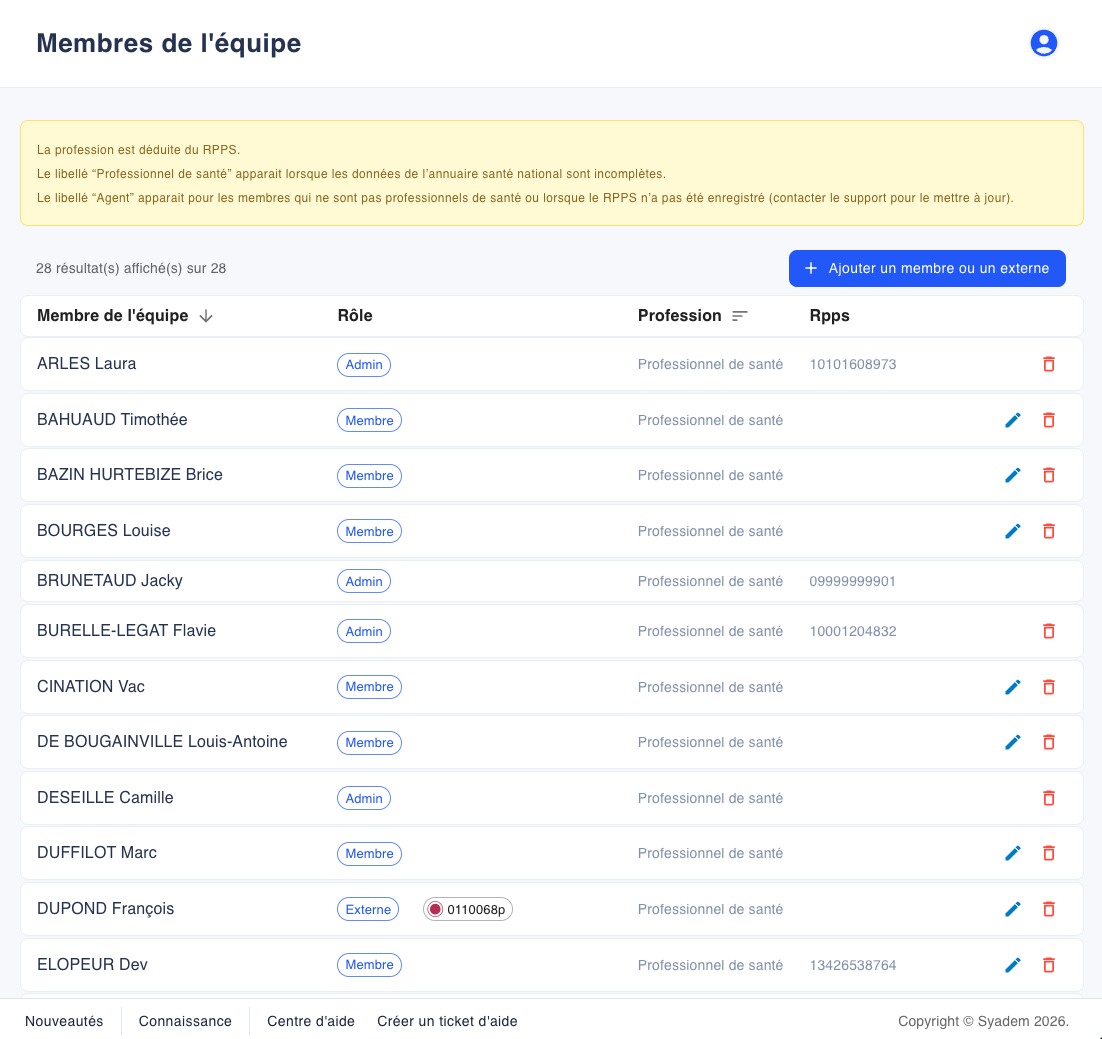Open the Profession column filter icon

[x=739, y=316]
